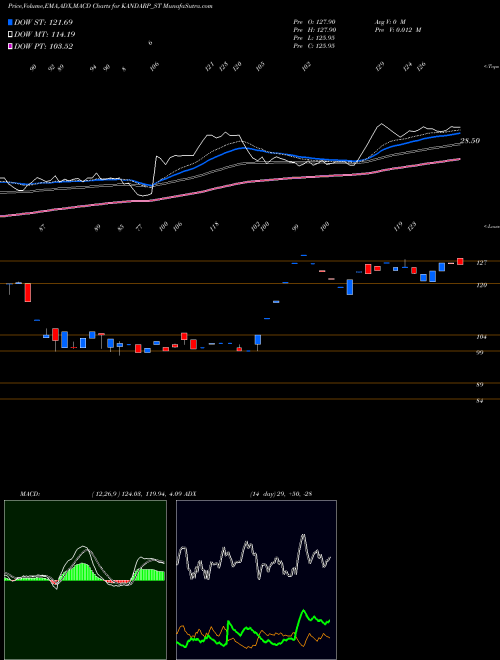Image resolution: width=500 pixels, height=660 pixels.
Task: Open the ADX indicator chart panel
Action: point(256,580)
